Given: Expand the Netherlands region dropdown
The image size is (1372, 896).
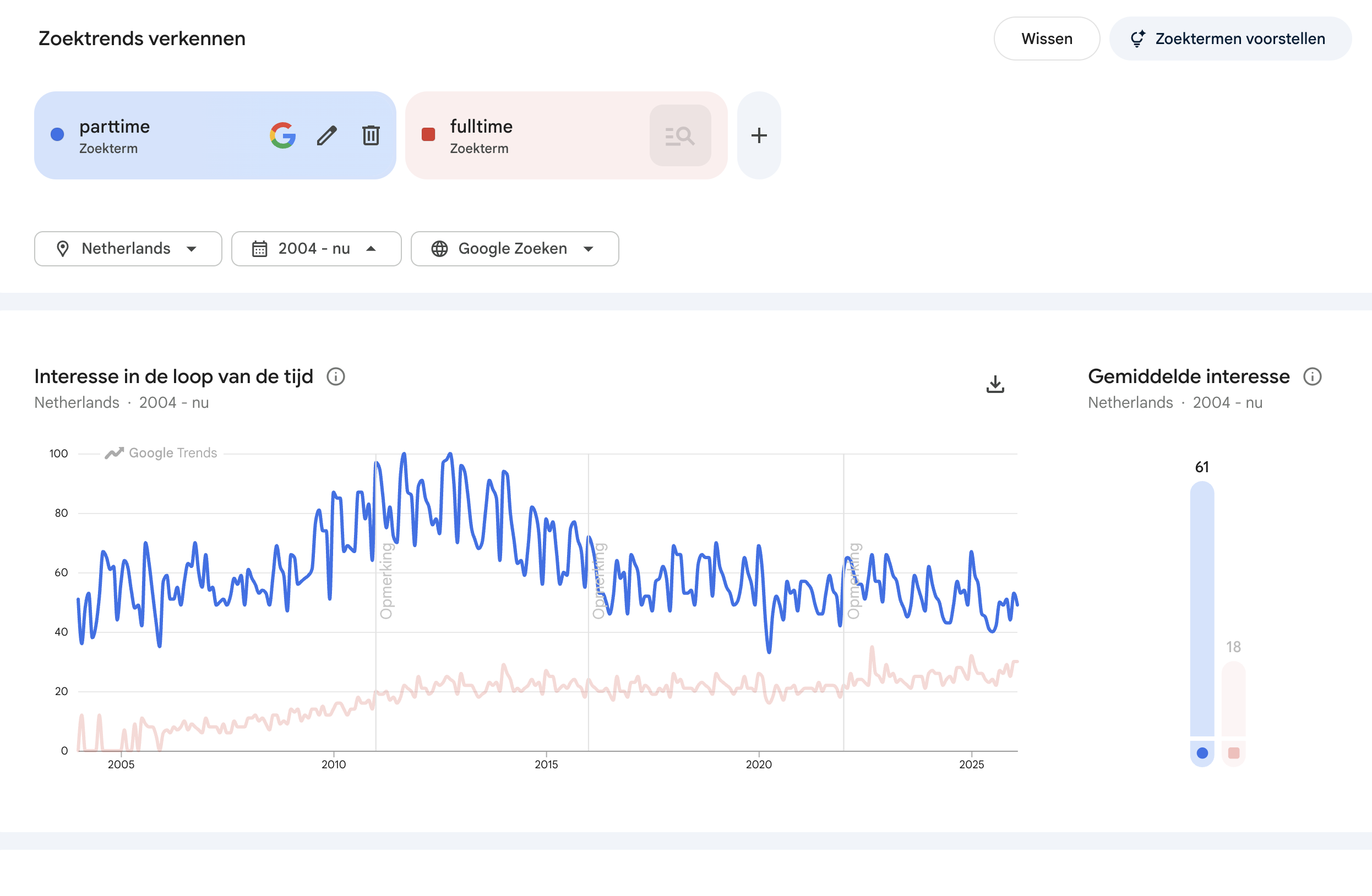Looking at the screenshot, I should tap(128, 248).
